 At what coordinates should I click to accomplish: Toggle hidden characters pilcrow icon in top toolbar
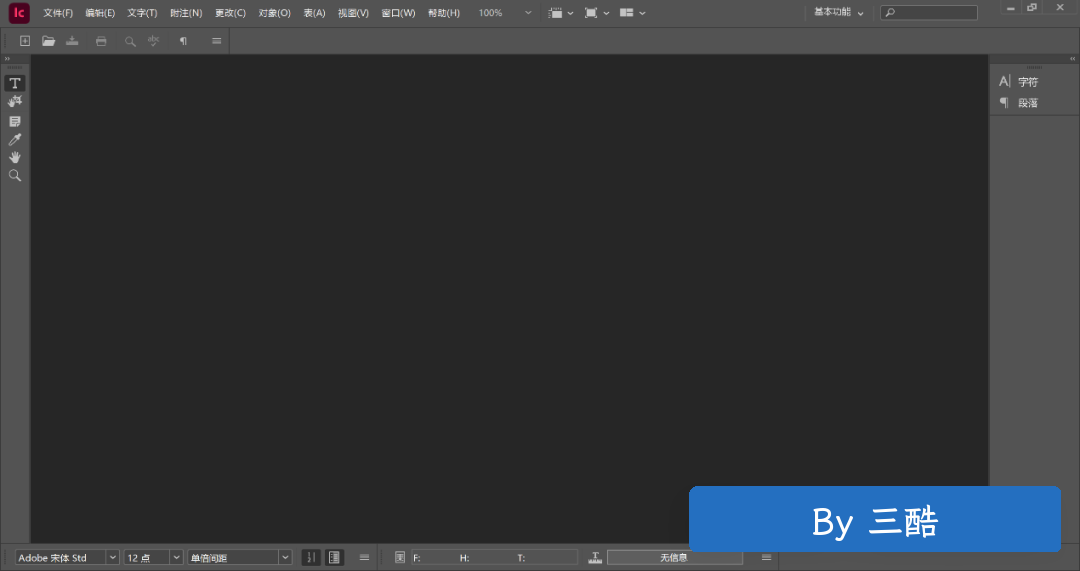coord(183,41)
